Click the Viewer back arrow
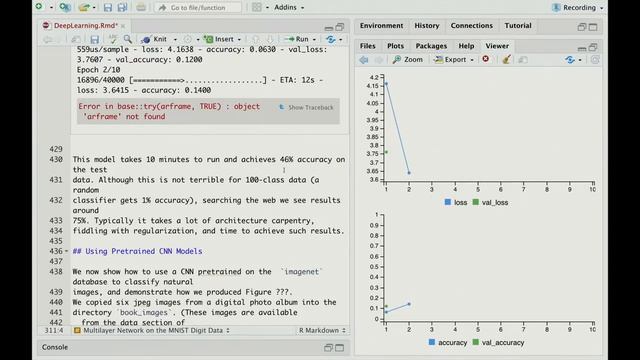Image resolution: width=640 pixels, height=360 pixels. (364, 60)
